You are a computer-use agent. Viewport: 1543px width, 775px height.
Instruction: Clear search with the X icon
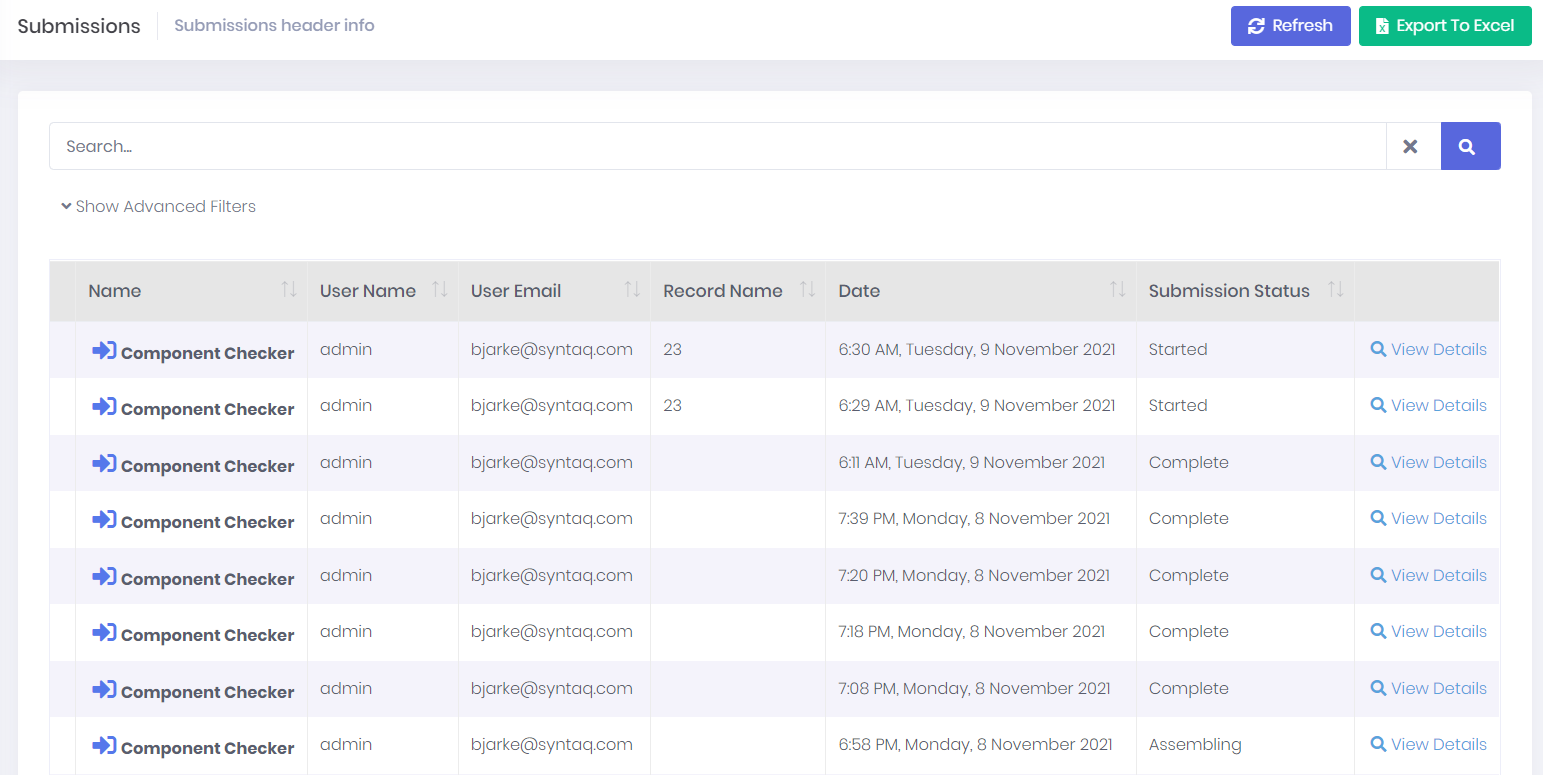pos(1411,146)
